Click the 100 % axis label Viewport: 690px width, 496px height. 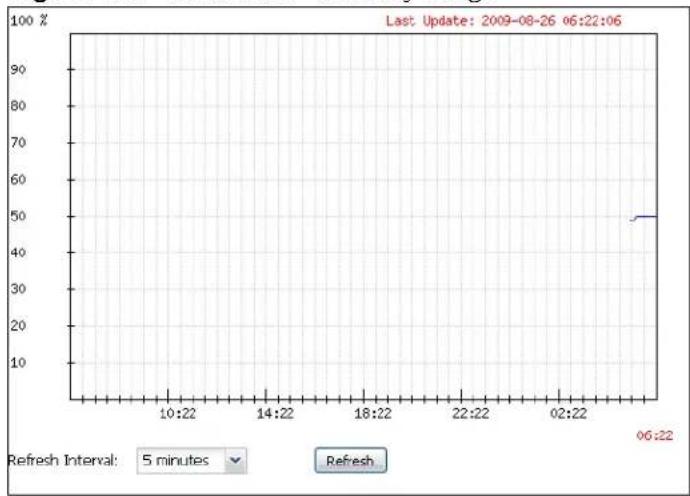(29, 20)
